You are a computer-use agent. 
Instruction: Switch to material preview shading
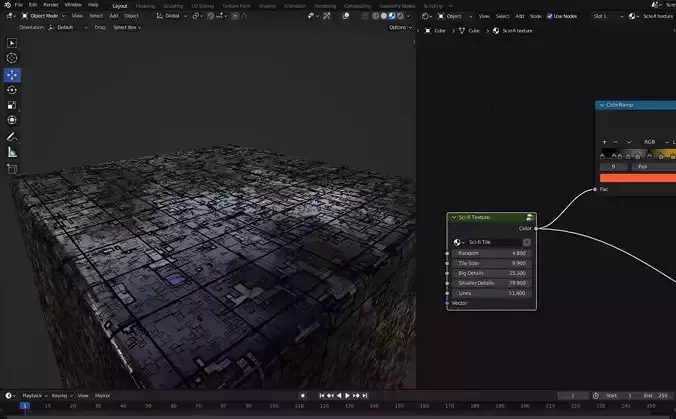[392, 16]
